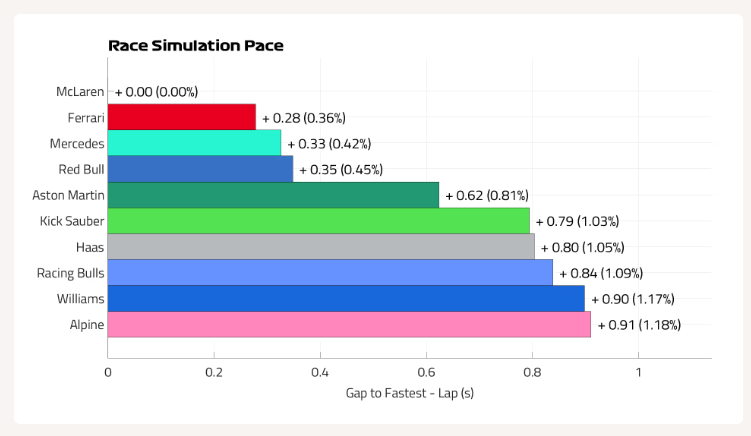Click the pink Alpine bar
The height and width of the screenshot is (436, 751).
coord(349,324)
